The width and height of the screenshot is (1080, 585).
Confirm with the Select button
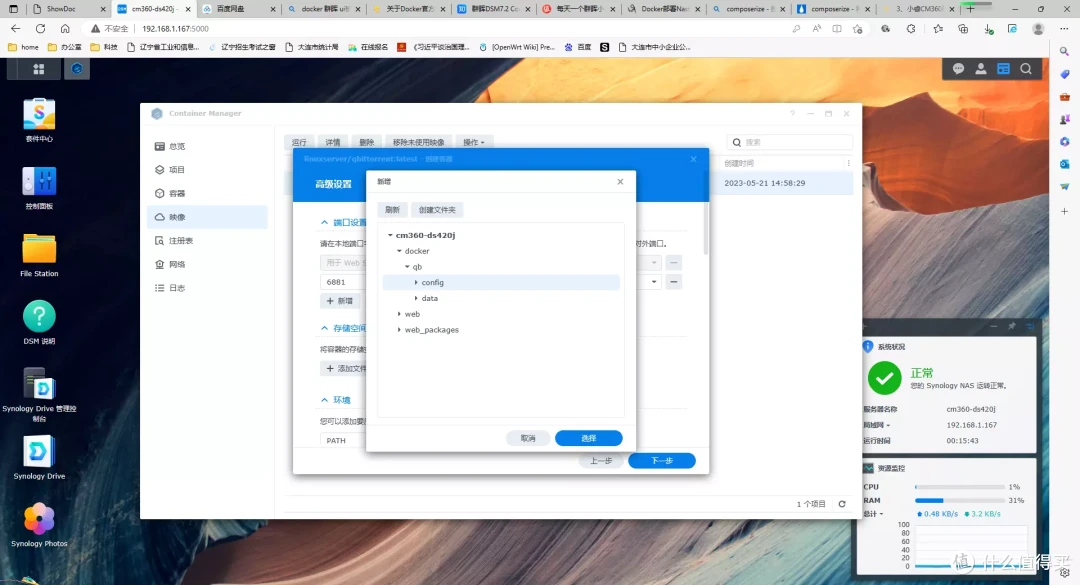(589, 438)
